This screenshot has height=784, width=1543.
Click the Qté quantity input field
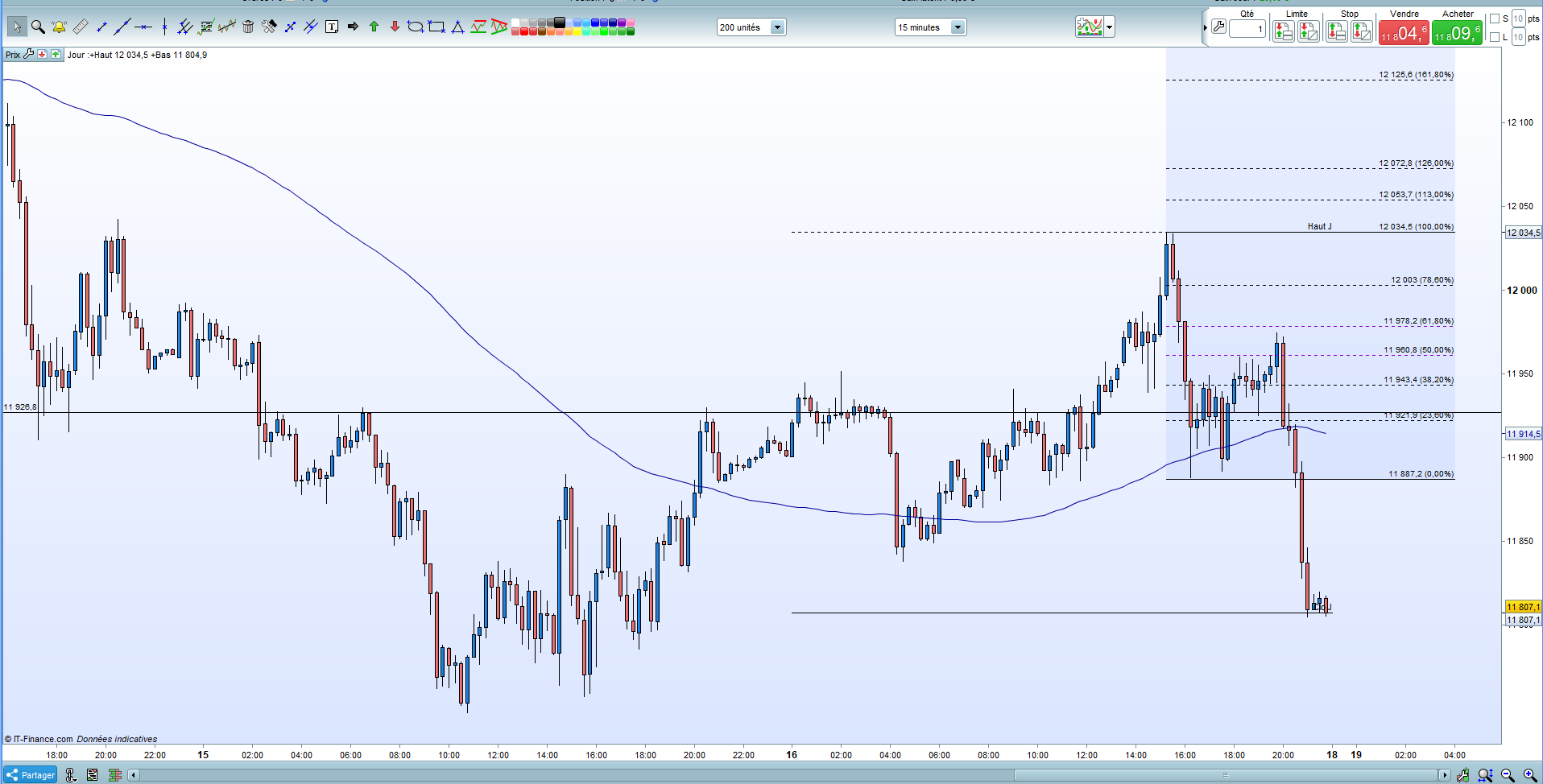click(1247, 29)
